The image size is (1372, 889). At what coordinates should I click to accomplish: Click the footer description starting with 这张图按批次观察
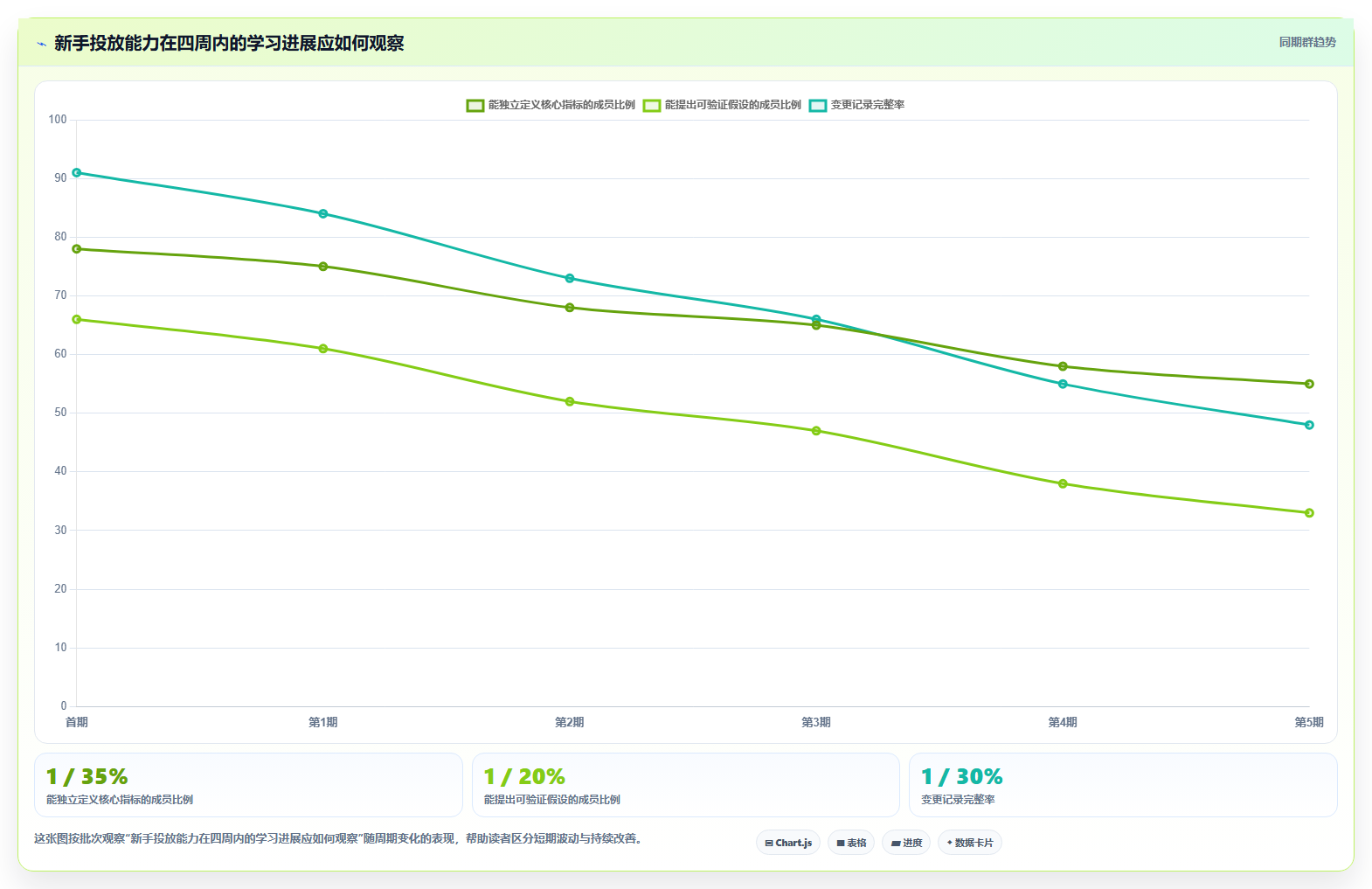click(x=340, y=838)
